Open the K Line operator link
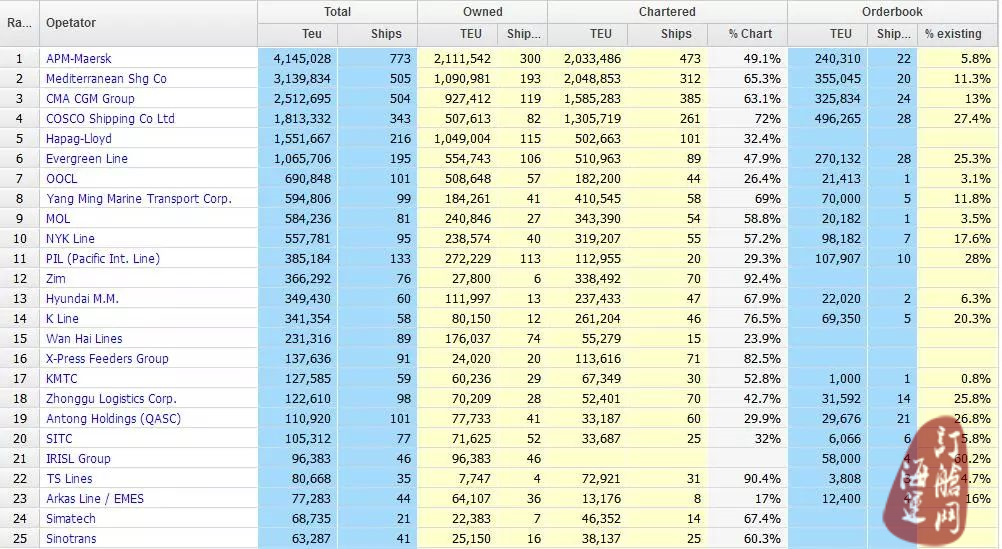Screen dimensions: 1002x549 tap(62, 319)
